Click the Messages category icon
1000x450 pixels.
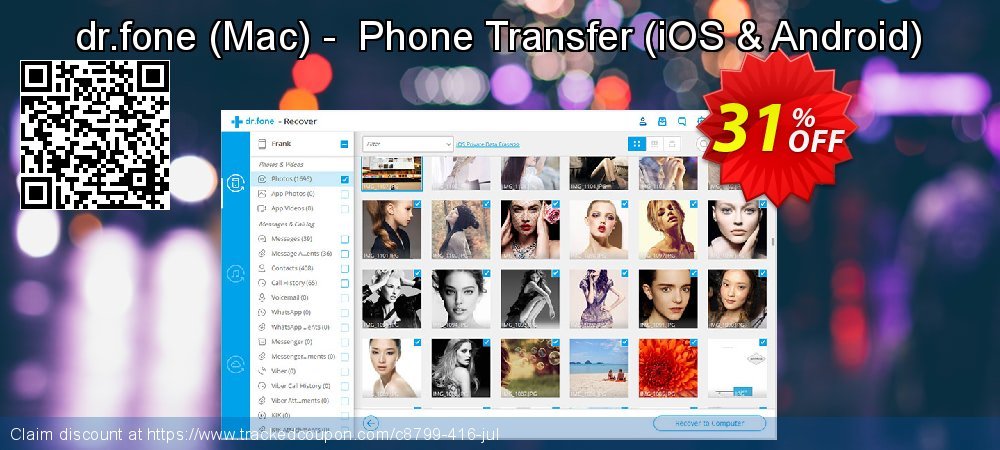261,238
